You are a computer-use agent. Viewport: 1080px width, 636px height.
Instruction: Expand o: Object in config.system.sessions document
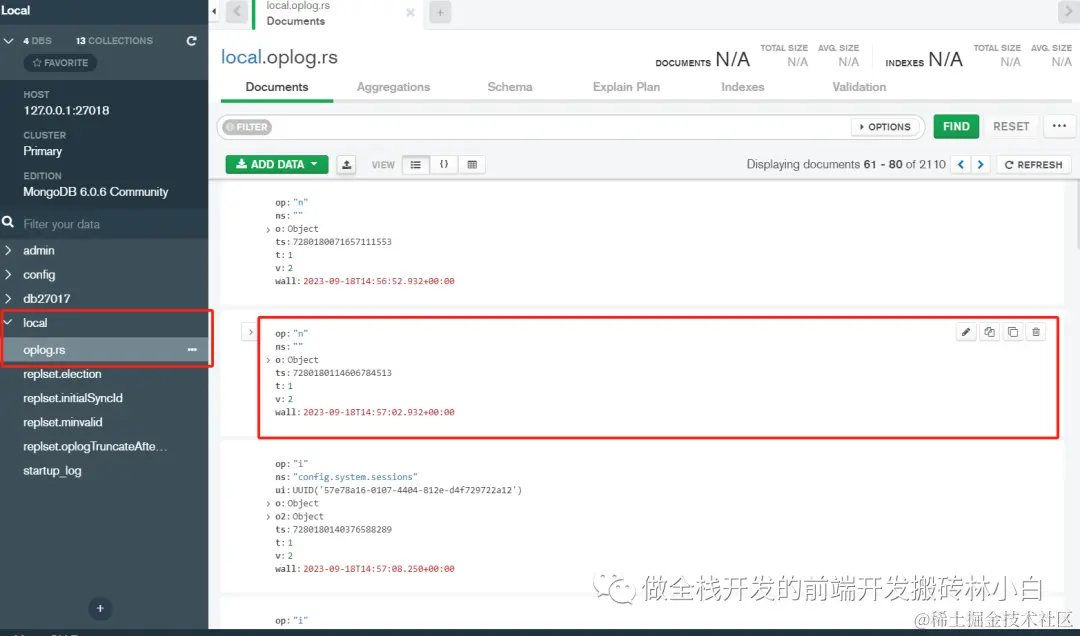click(x=268, y=504)
